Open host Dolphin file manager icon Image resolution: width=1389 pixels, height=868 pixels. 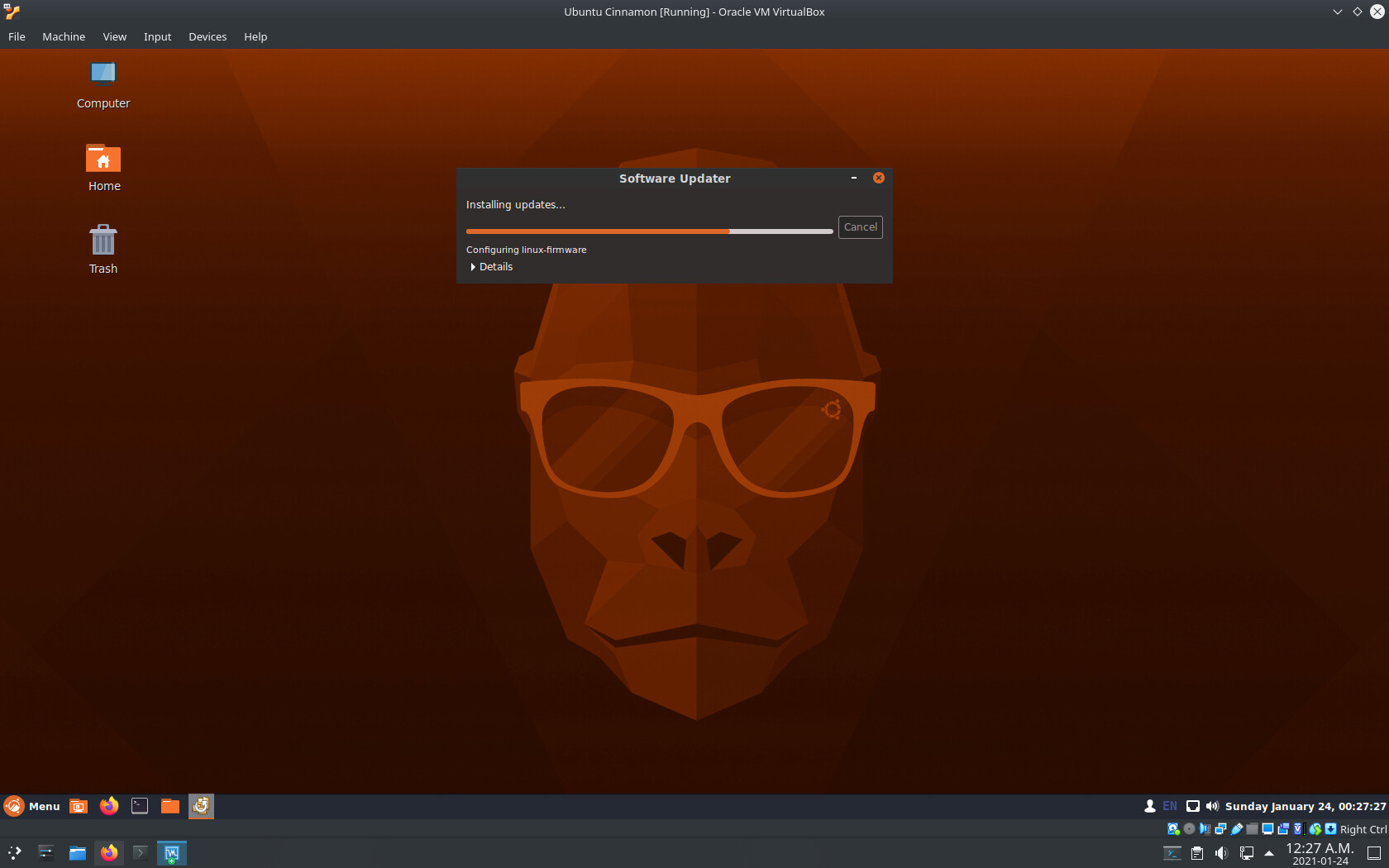click(77, 852)
